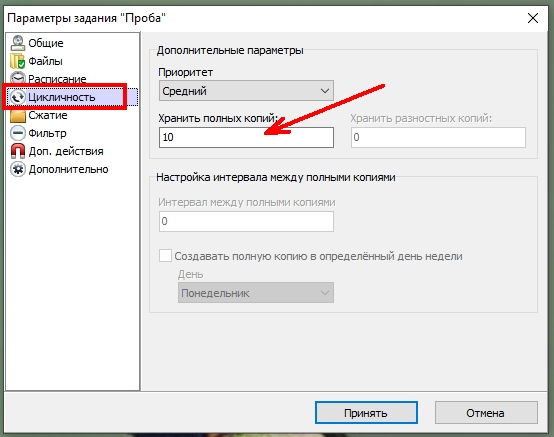Viewport: 554px width, 437px height.
Task: Select the Цикличность cycle icon
Action: click(x=17, y=97)
